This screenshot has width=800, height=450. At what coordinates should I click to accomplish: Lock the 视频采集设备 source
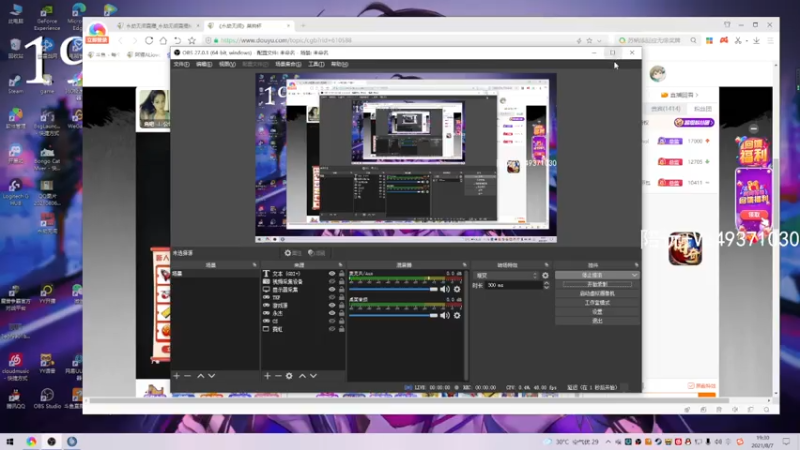coord(342,282)
